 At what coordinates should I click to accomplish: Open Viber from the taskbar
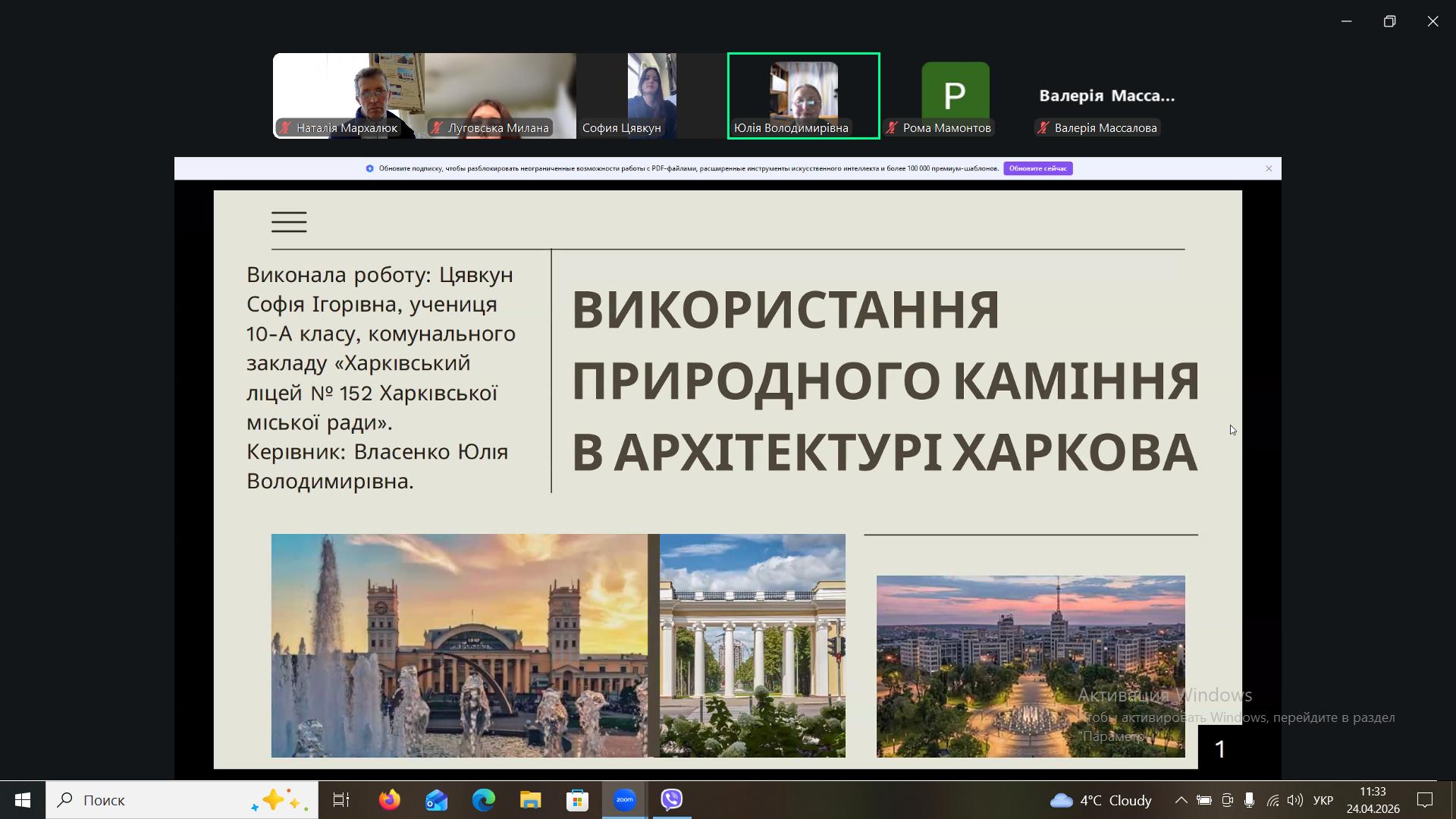pyautogui.click(x=672, y=800)
